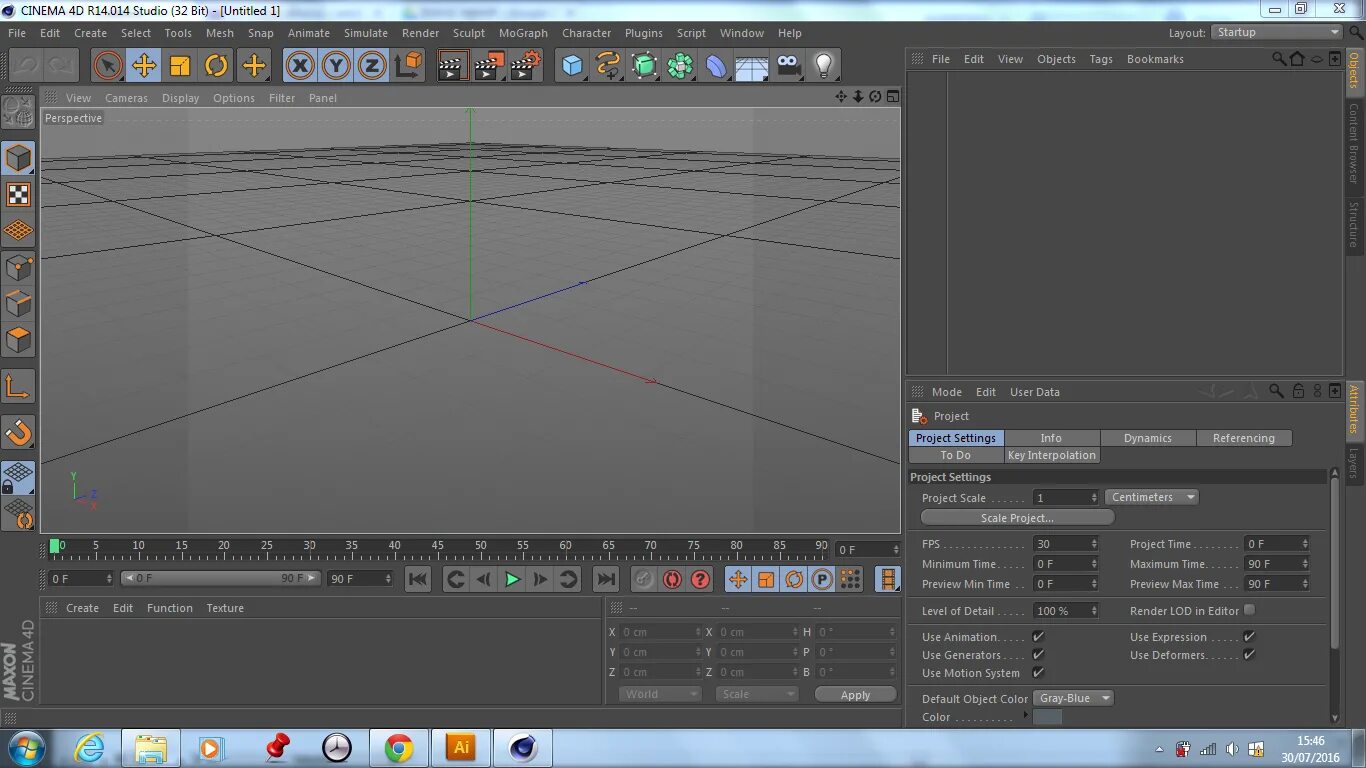Open the Simulate menu
This screenshot has height=768, width=1366.
pyautogui.click(x=366, y=33)
